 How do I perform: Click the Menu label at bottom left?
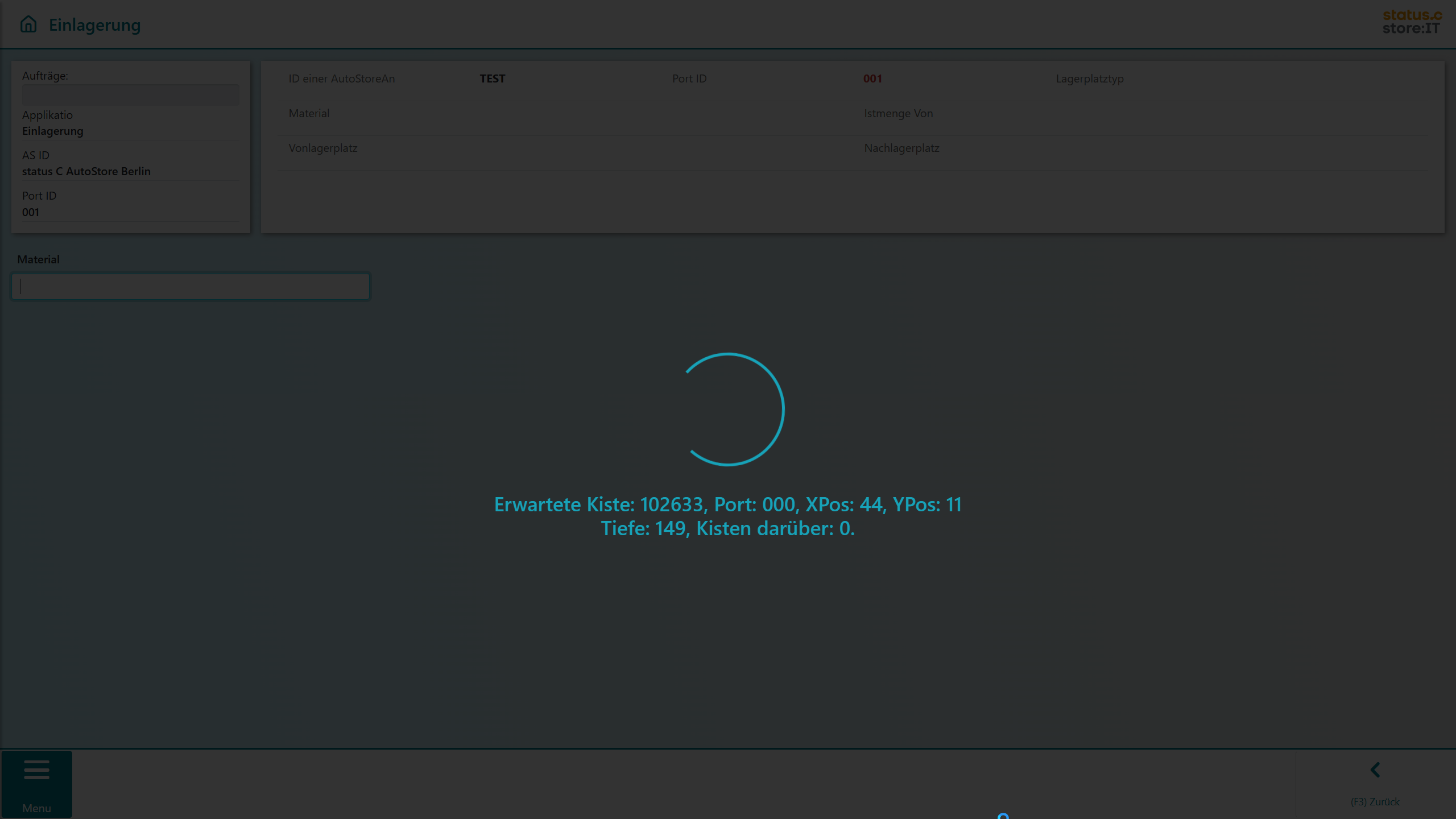(x=36, y=808)
